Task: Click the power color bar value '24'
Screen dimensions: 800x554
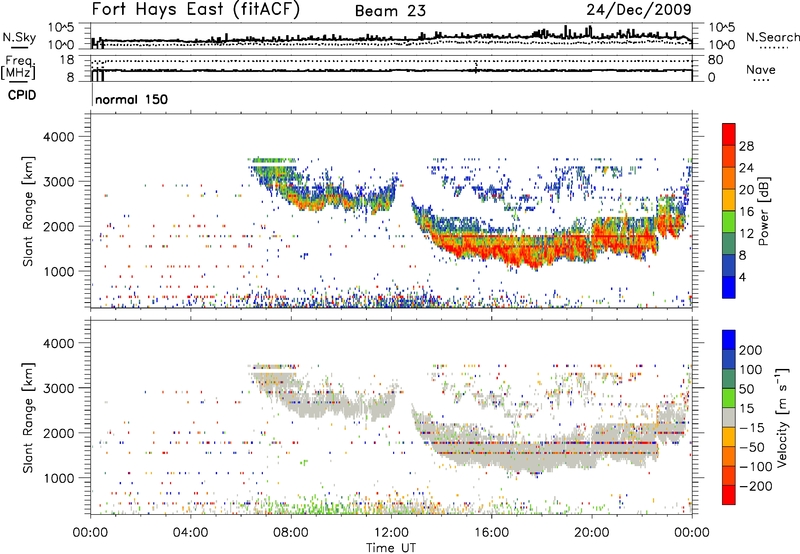Action: [746, 168]
